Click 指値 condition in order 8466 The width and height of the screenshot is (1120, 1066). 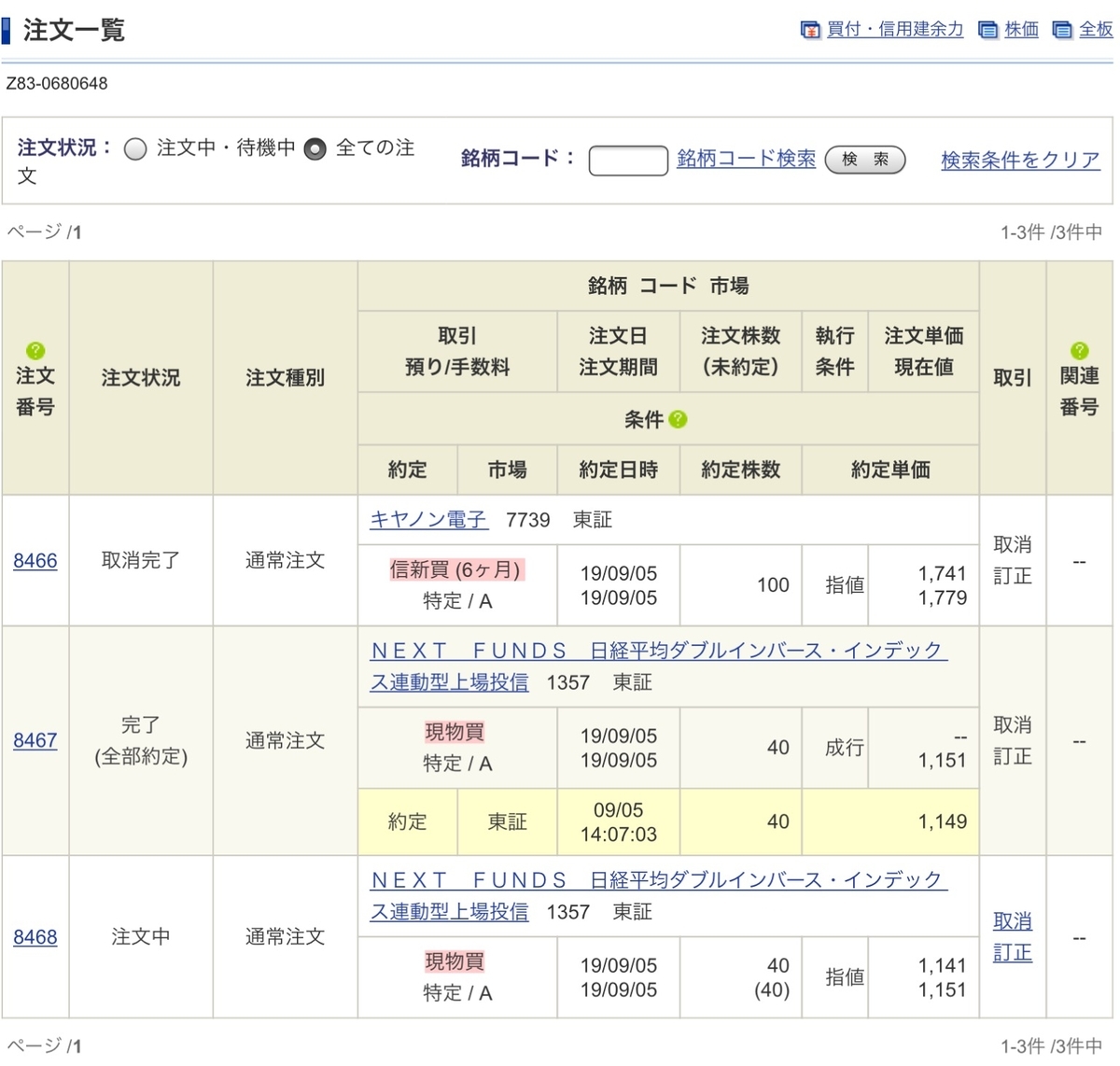pos(845,585)
